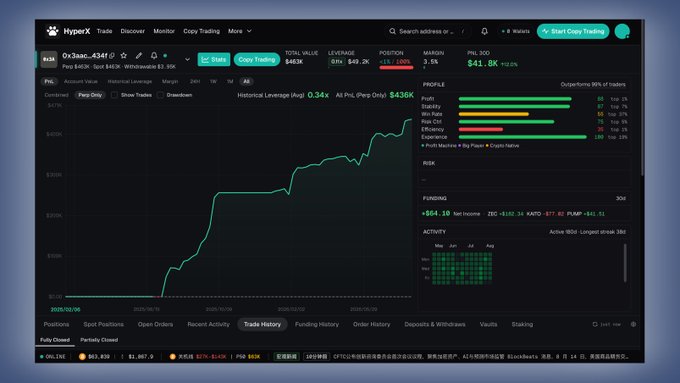Open table settings gear icon
The height and width of the screenshot is (383, 680).
(634, 324)
